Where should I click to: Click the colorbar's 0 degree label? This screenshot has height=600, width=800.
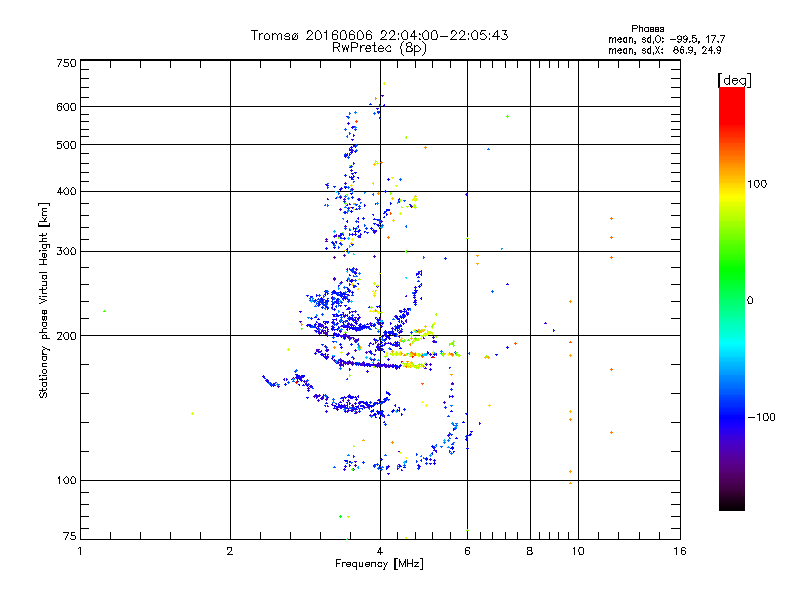(x=749, y=301)
